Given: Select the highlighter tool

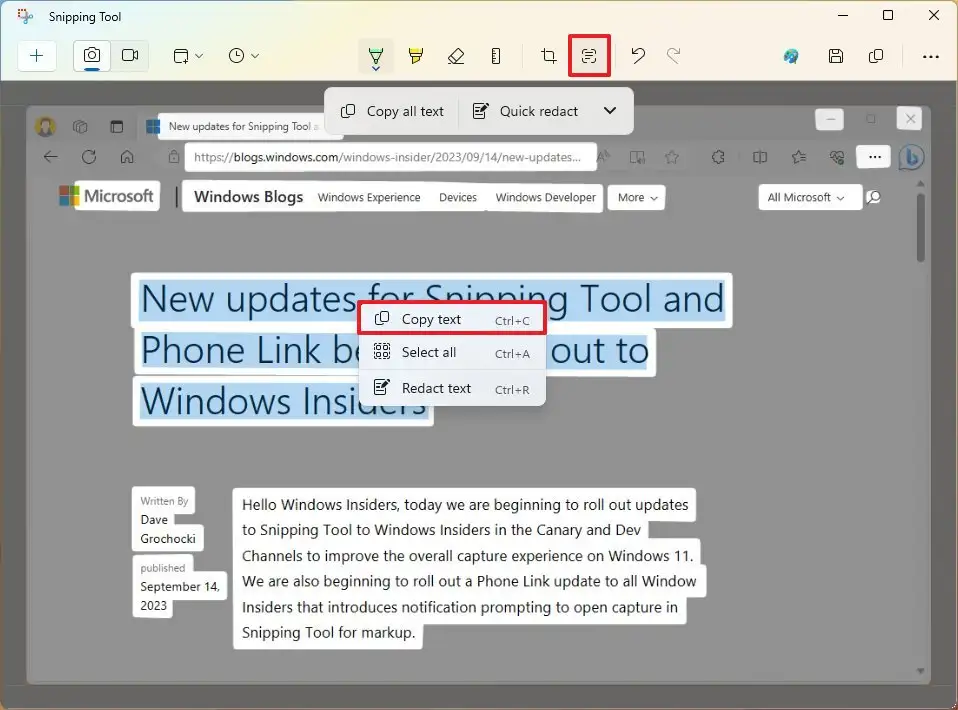Looking at the screenshot, I should [416, 56].
